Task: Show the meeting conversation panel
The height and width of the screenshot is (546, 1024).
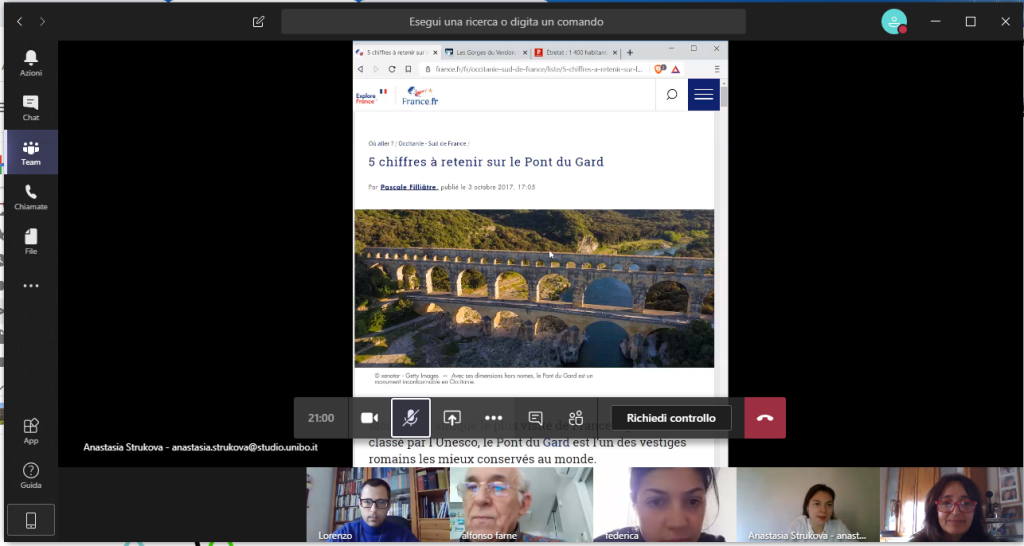Action: [536, 418]
